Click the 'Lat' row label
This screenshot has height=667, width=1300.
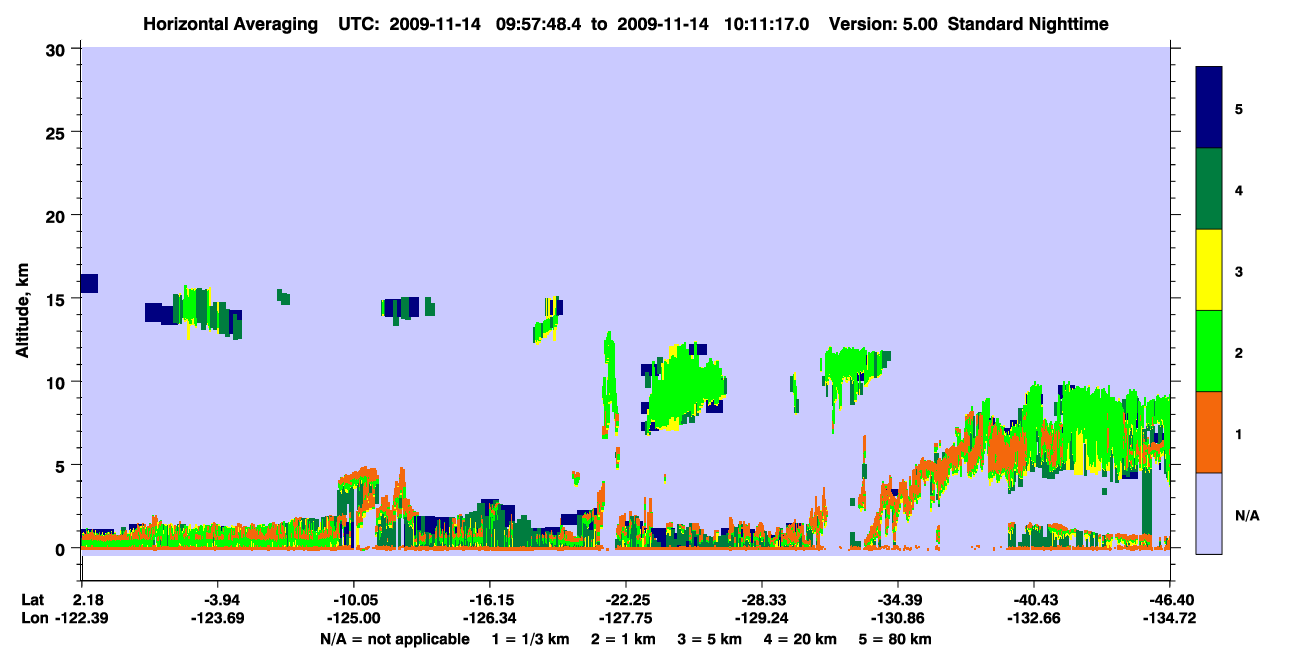33,600
